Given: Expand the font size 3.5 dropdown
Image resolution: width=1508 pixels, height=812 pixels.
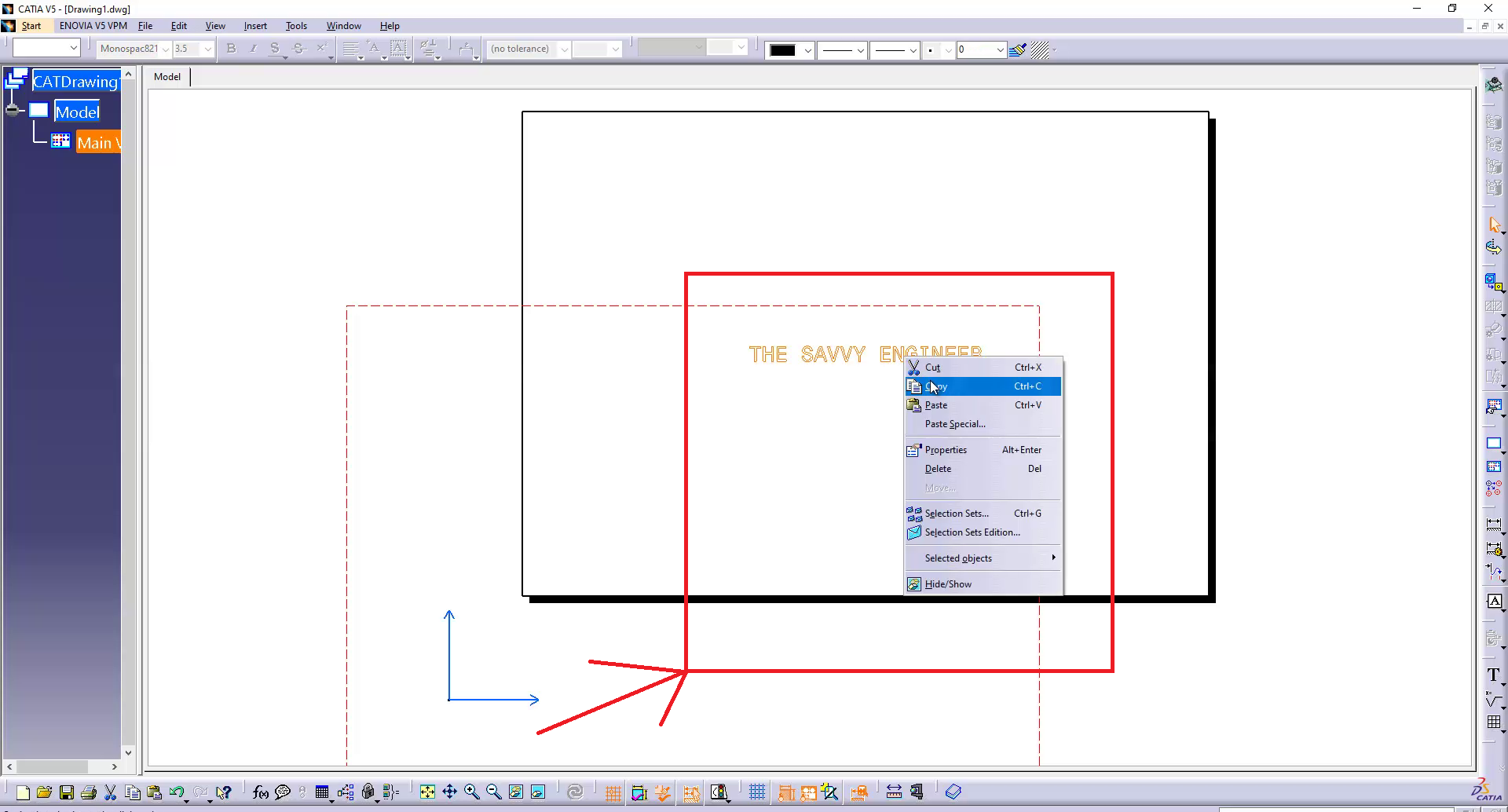Looking at the screenshot, I should pyautogui.click(x=207, y=49).
